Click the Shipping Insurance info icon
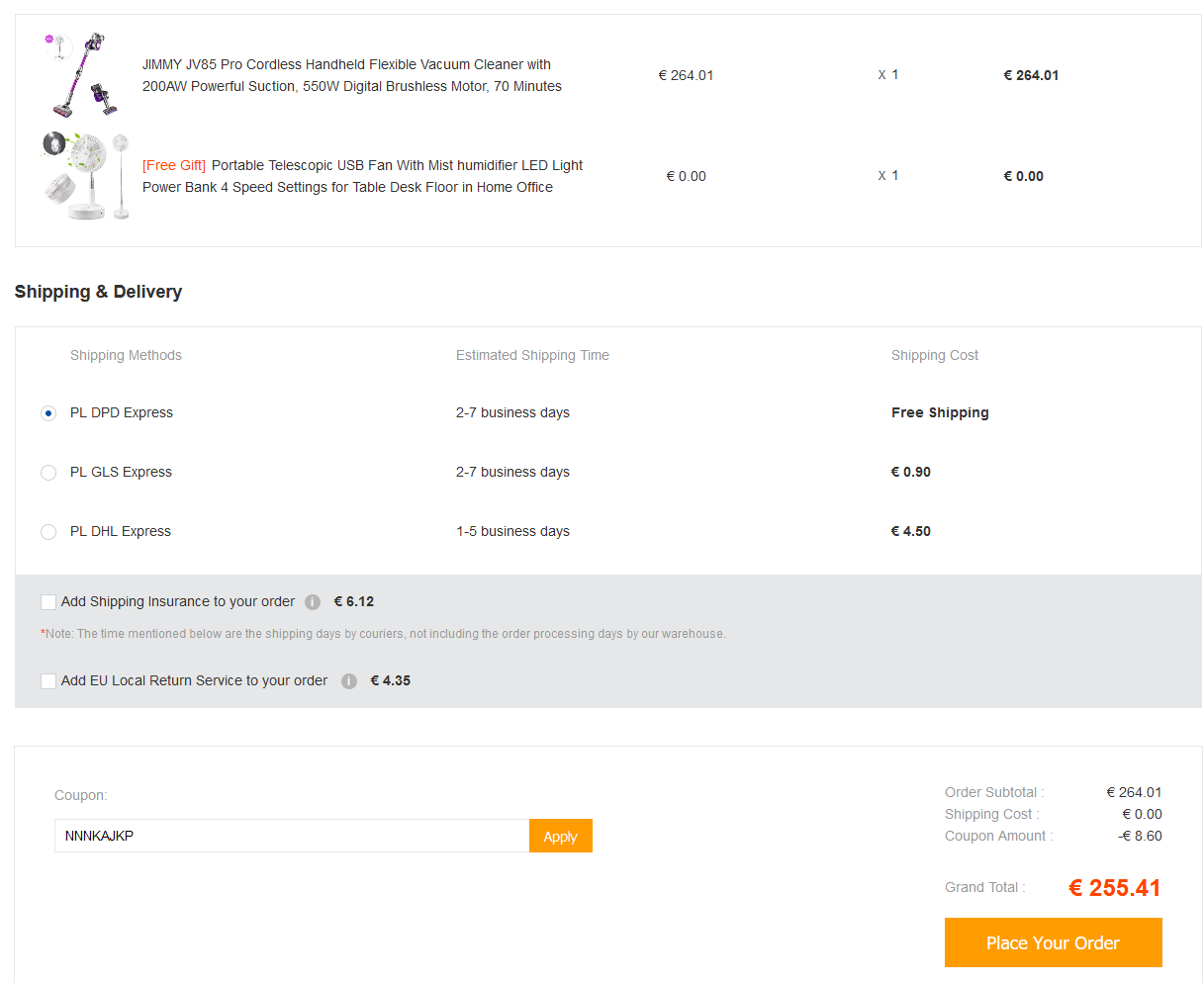Viewport: 1204px width, 983px height. point(313,602)
